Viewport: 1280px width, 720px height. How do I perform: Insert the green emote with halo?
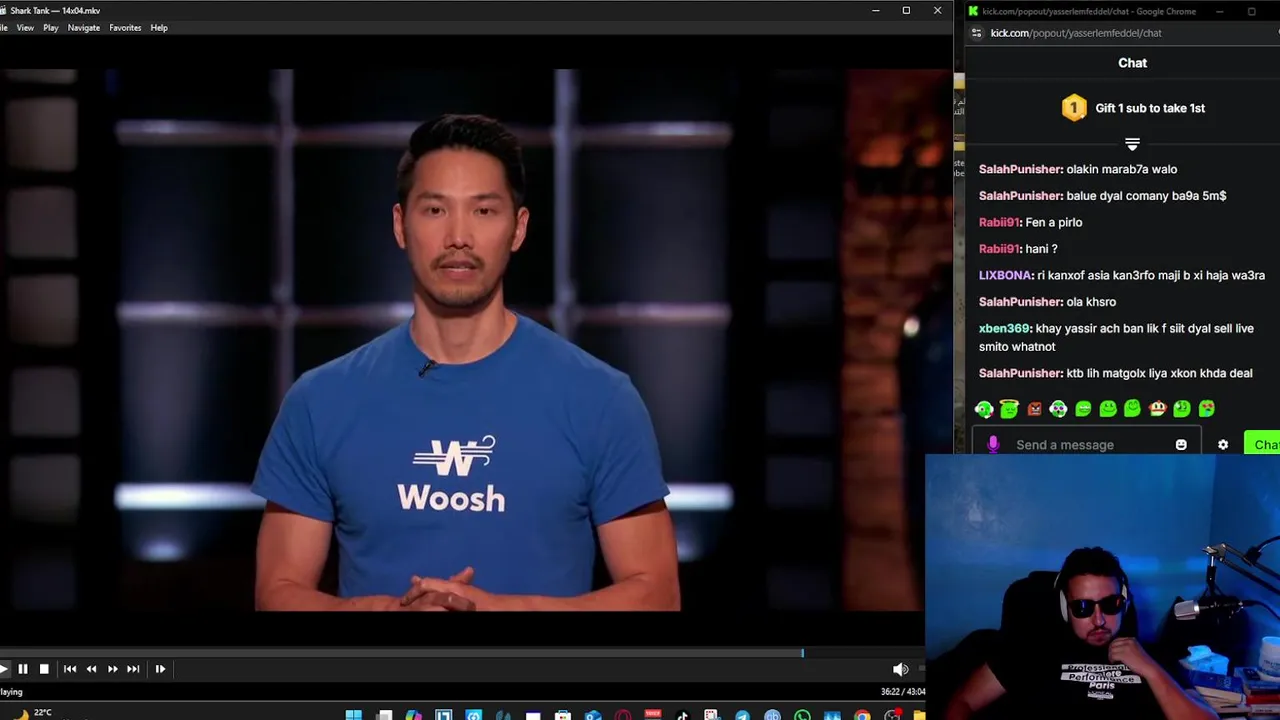coord(1009,409)
